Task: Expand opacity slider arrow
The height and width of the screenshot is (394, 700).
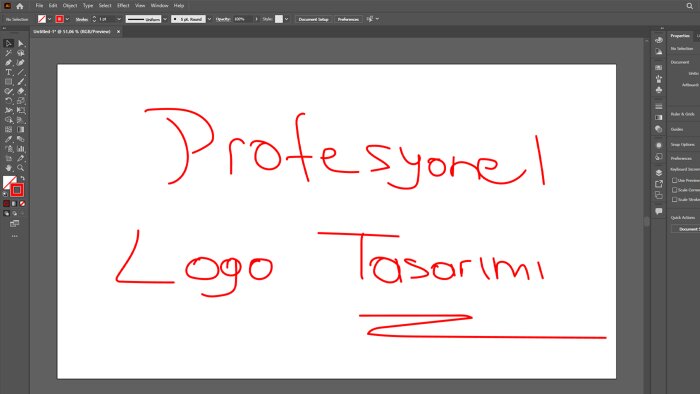Action: pyautogui.click(x=256, y=19)
